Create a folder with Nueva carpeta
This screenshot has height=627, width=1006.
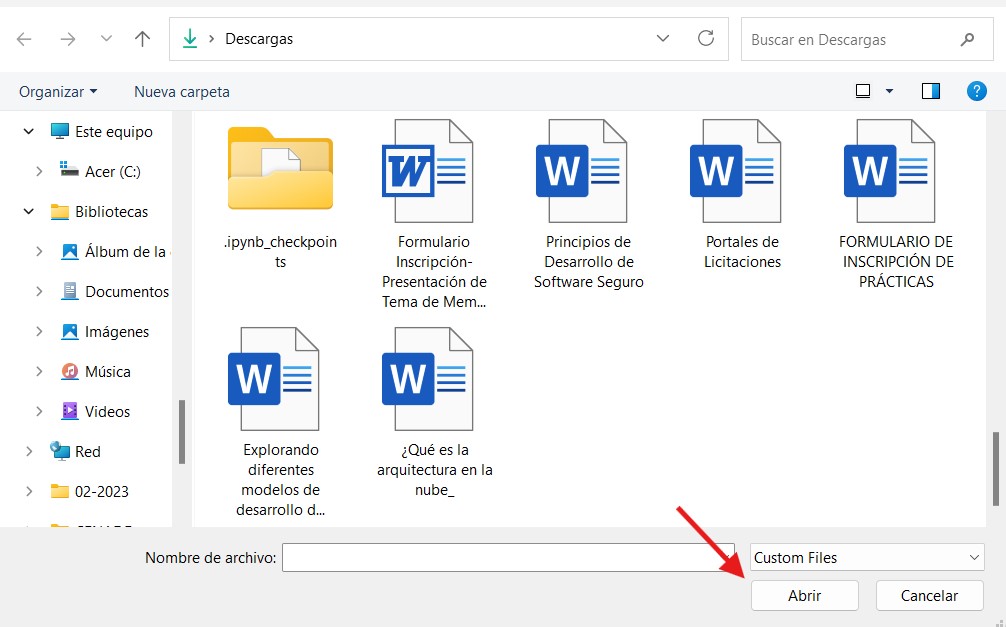click(182, 92)
